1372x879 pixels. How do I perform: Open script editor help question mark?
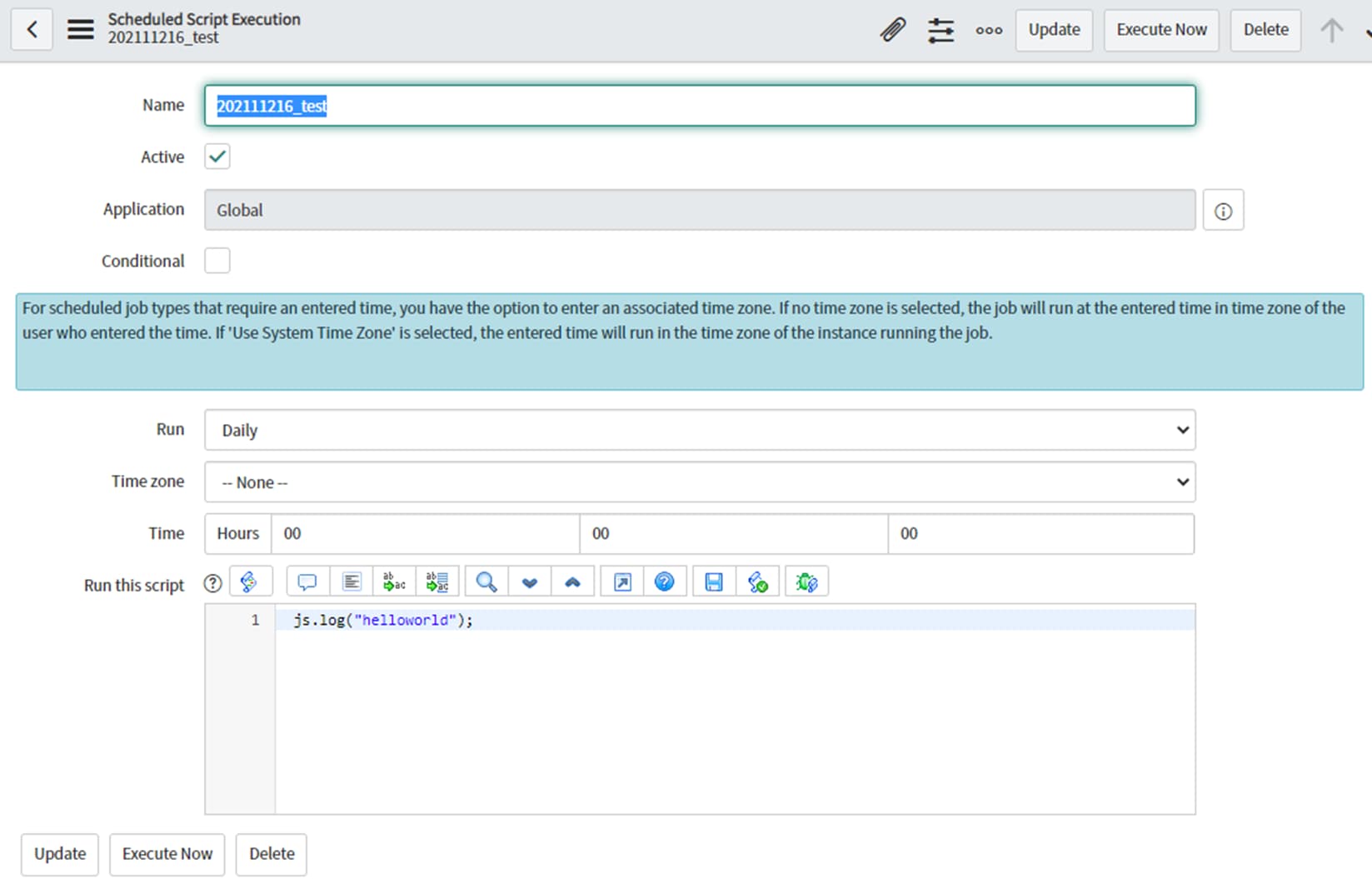click(666, 581)
